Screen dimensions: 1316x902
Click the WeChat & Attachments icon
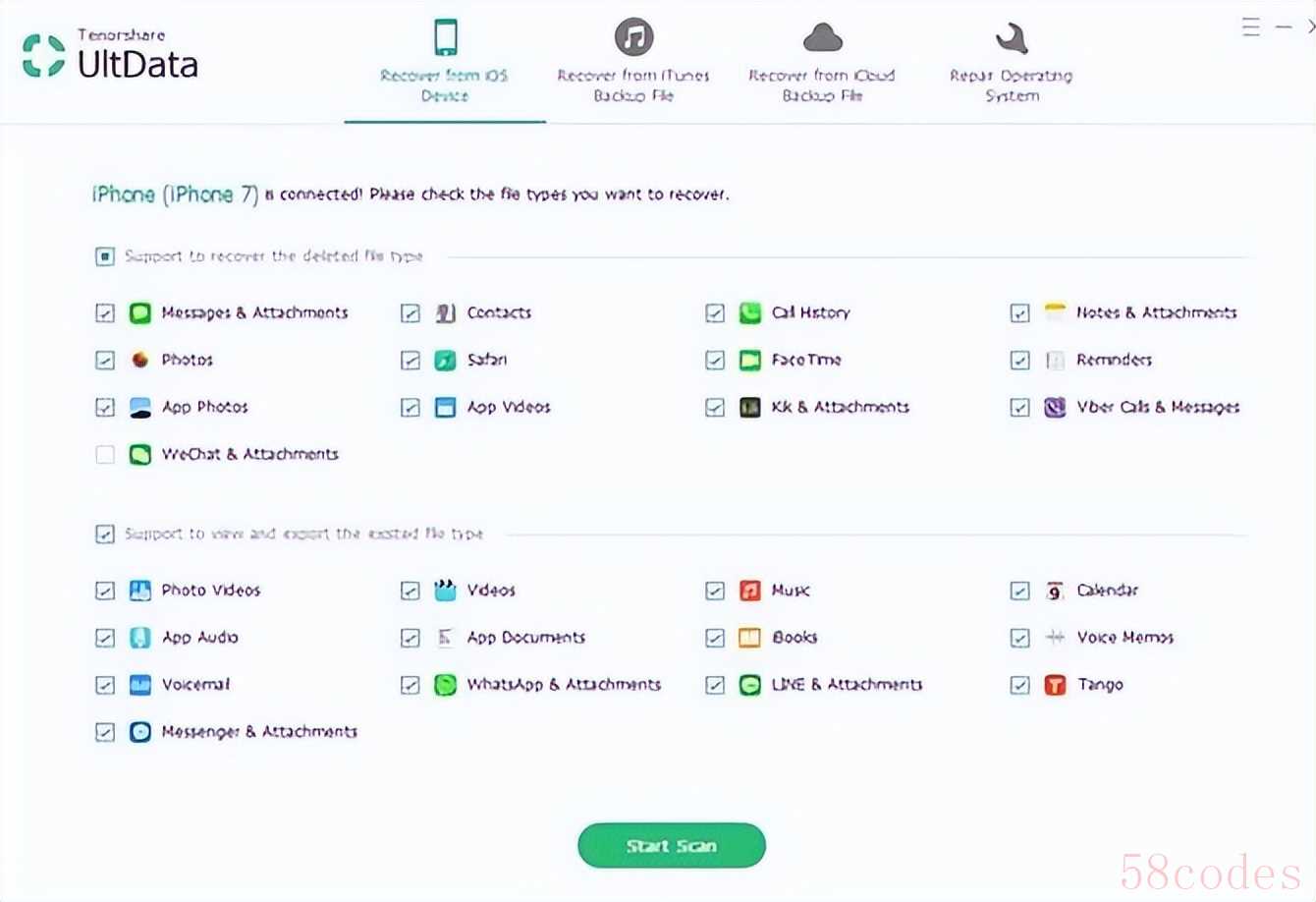140,454
